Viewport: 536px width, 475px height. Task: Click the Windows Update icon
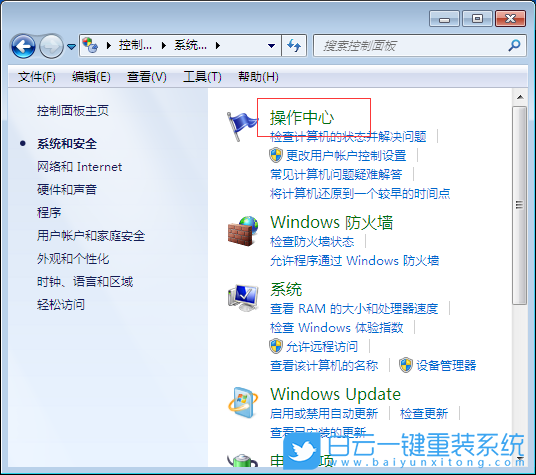click(x=243, y=403)
